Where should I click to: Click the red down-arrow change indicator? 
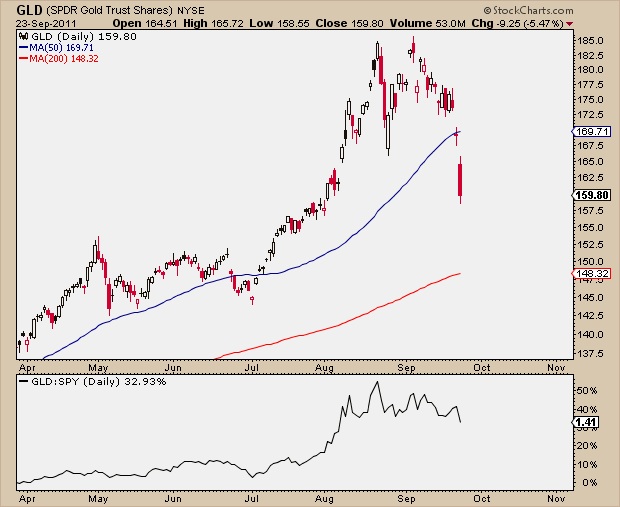pos(569,24)
